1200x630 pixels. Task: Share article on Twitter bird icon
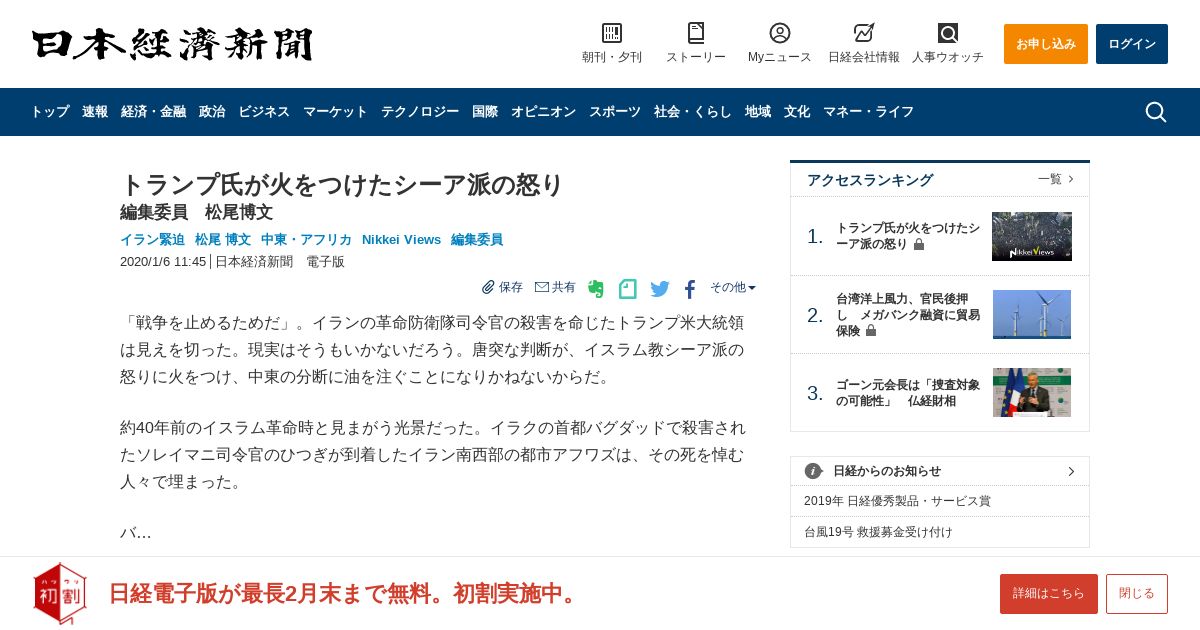(660, 289)
